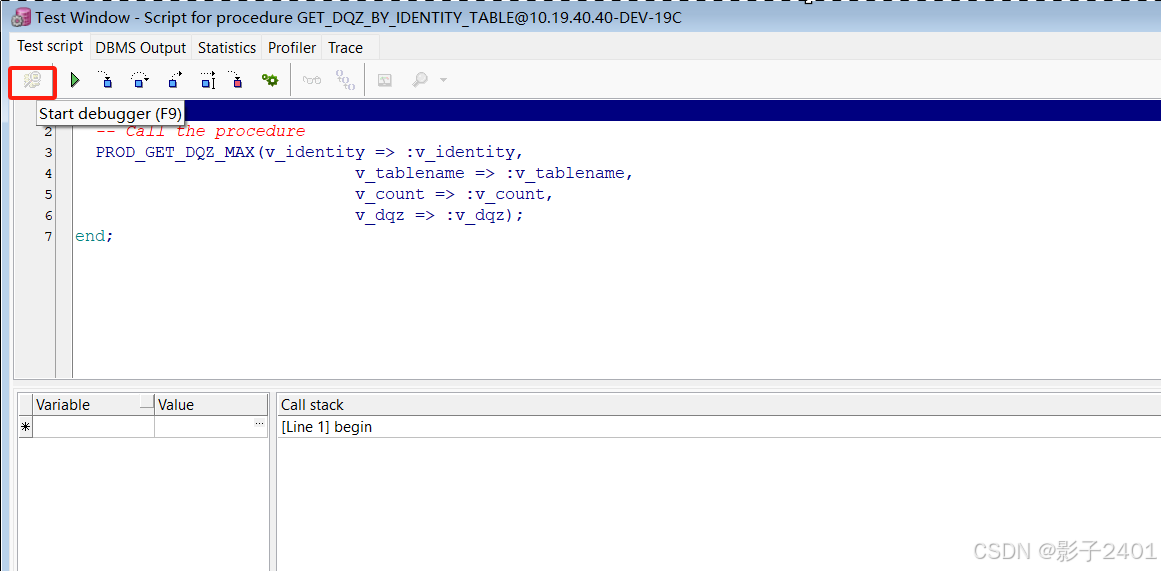Click the Step over debug icon

point(140,80)
